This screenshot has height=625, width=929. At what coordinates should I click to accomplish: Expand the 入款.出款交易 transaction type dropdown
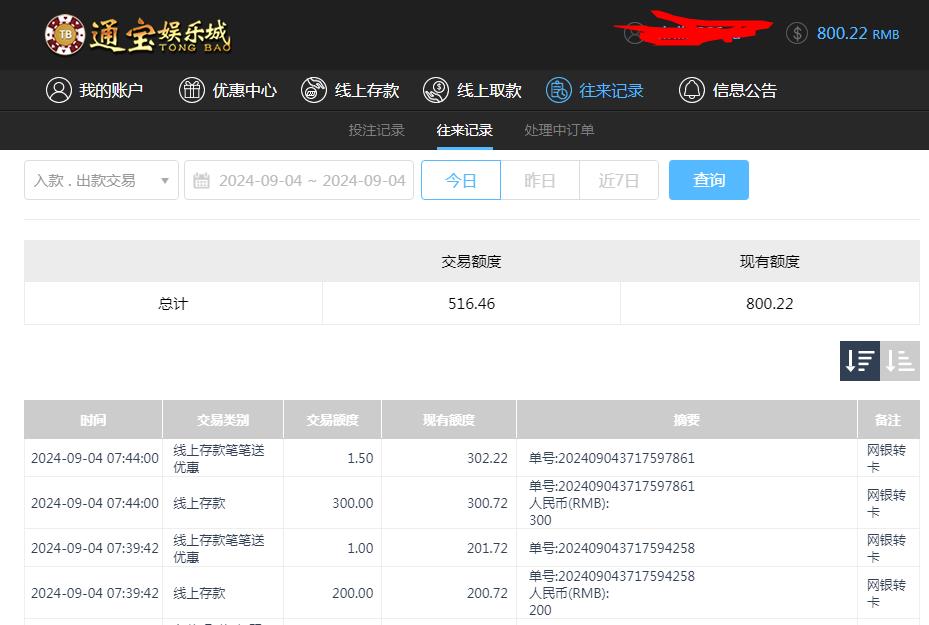[100, 180]
